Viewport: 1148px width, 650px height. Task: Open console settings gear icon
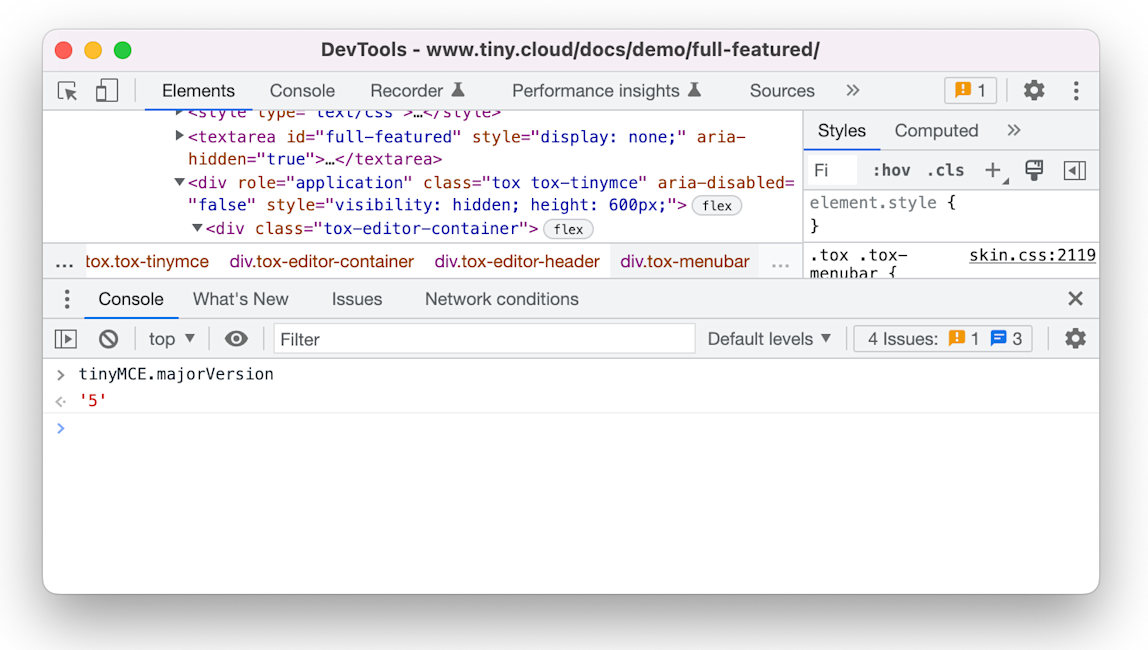[x=1075, y=339]
